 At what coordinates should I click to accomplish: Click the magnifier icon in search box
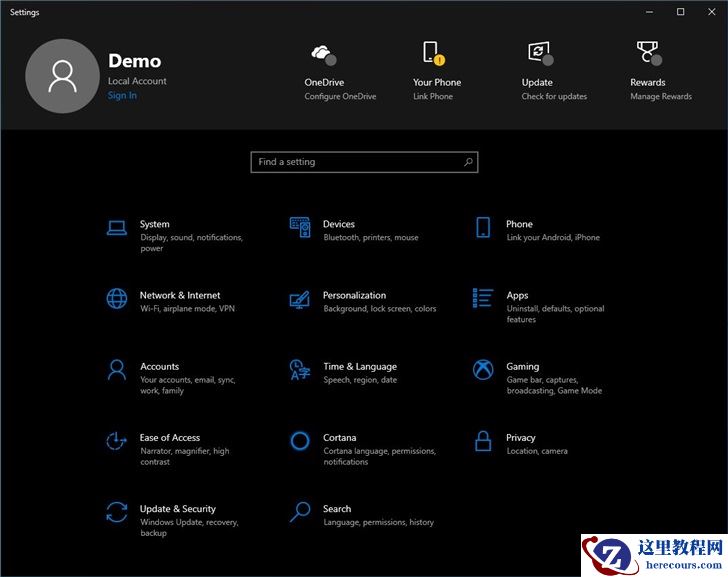point(468,162)
